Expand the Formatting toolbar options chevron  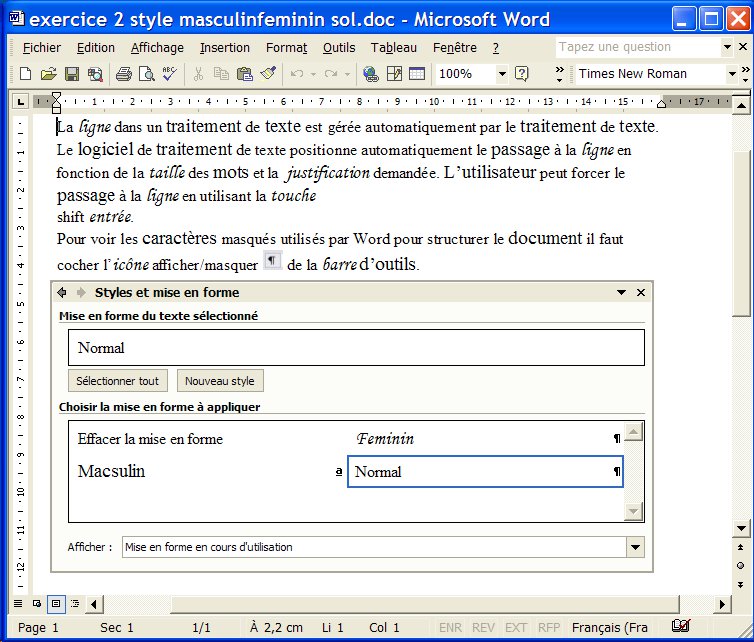[745, 74]
